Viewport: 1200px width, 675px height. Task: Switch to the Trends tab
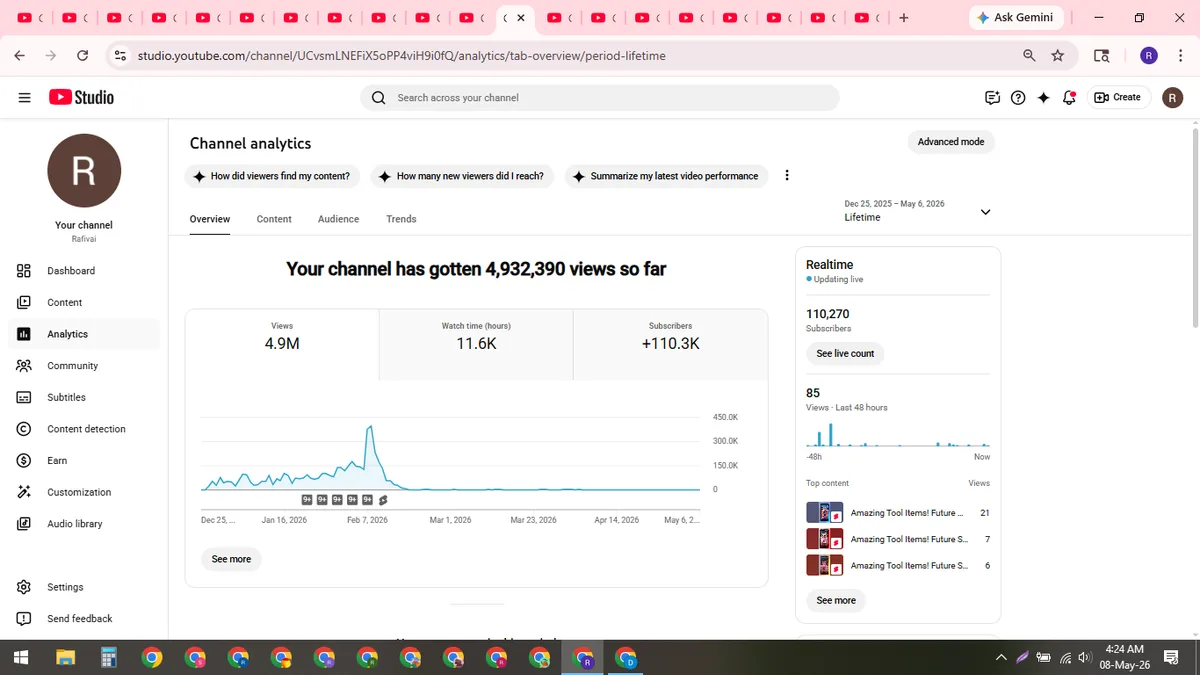401,219
